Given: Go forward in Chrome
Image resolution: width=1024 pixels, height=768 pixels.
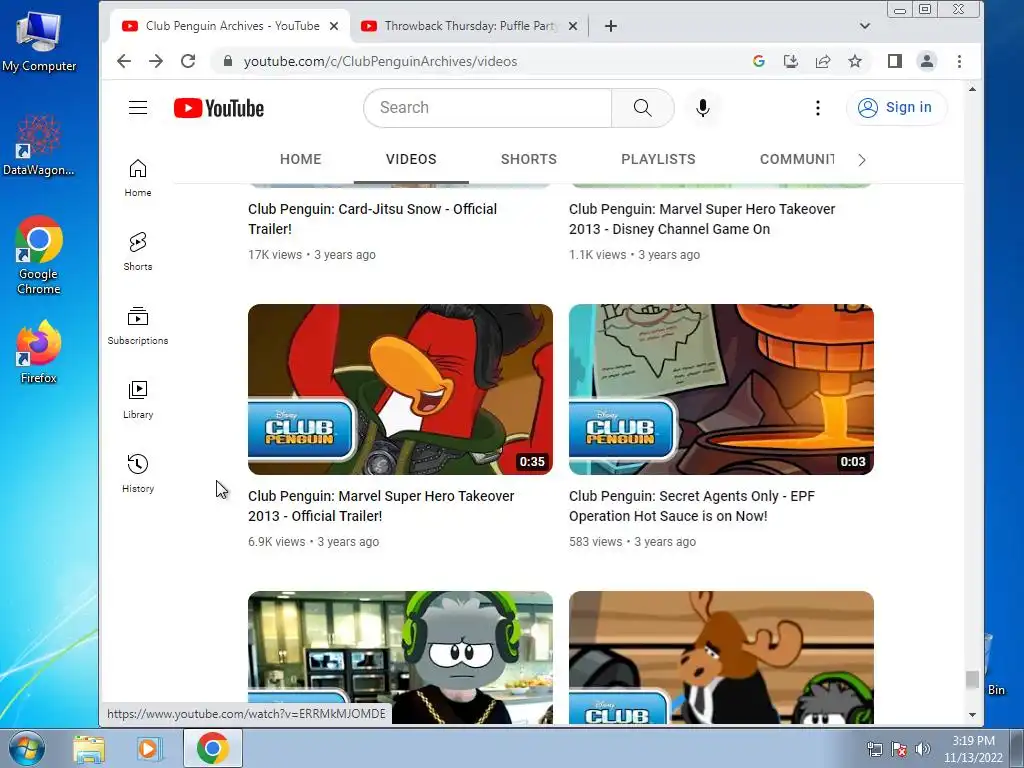Looking at the screenshot, I should pyautogui.click(x=155, y=61).
